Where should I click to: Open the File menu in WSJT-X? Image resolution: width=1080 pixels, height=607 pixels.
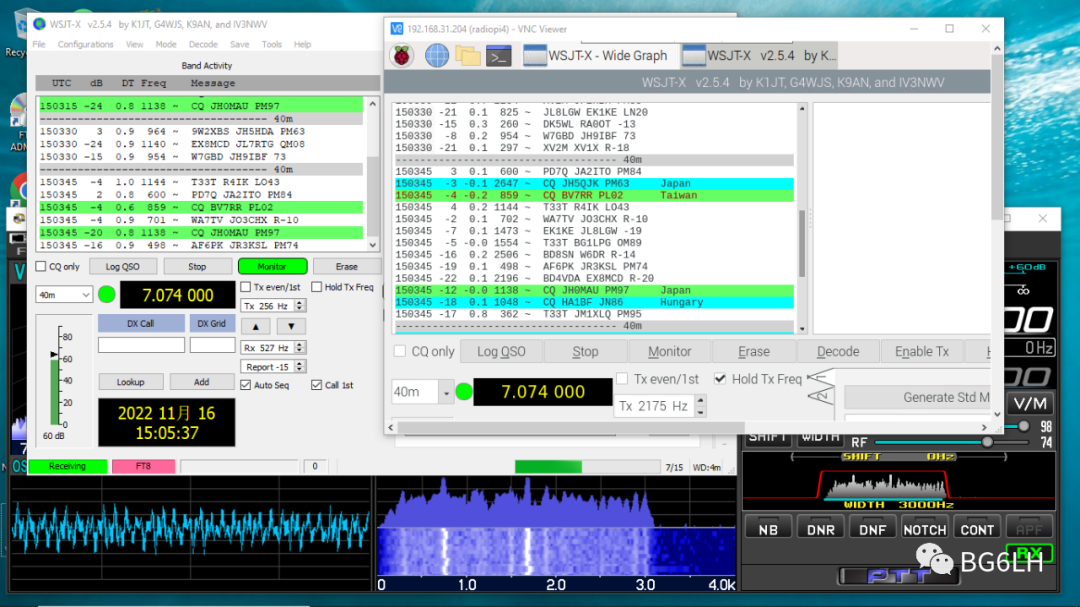click(39, 44)
